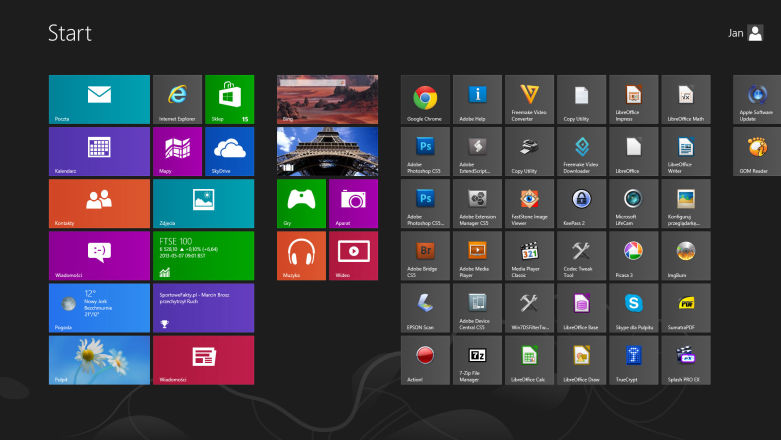
Task: Open Adobe Media Player tile
Action: tap(477, 256)
